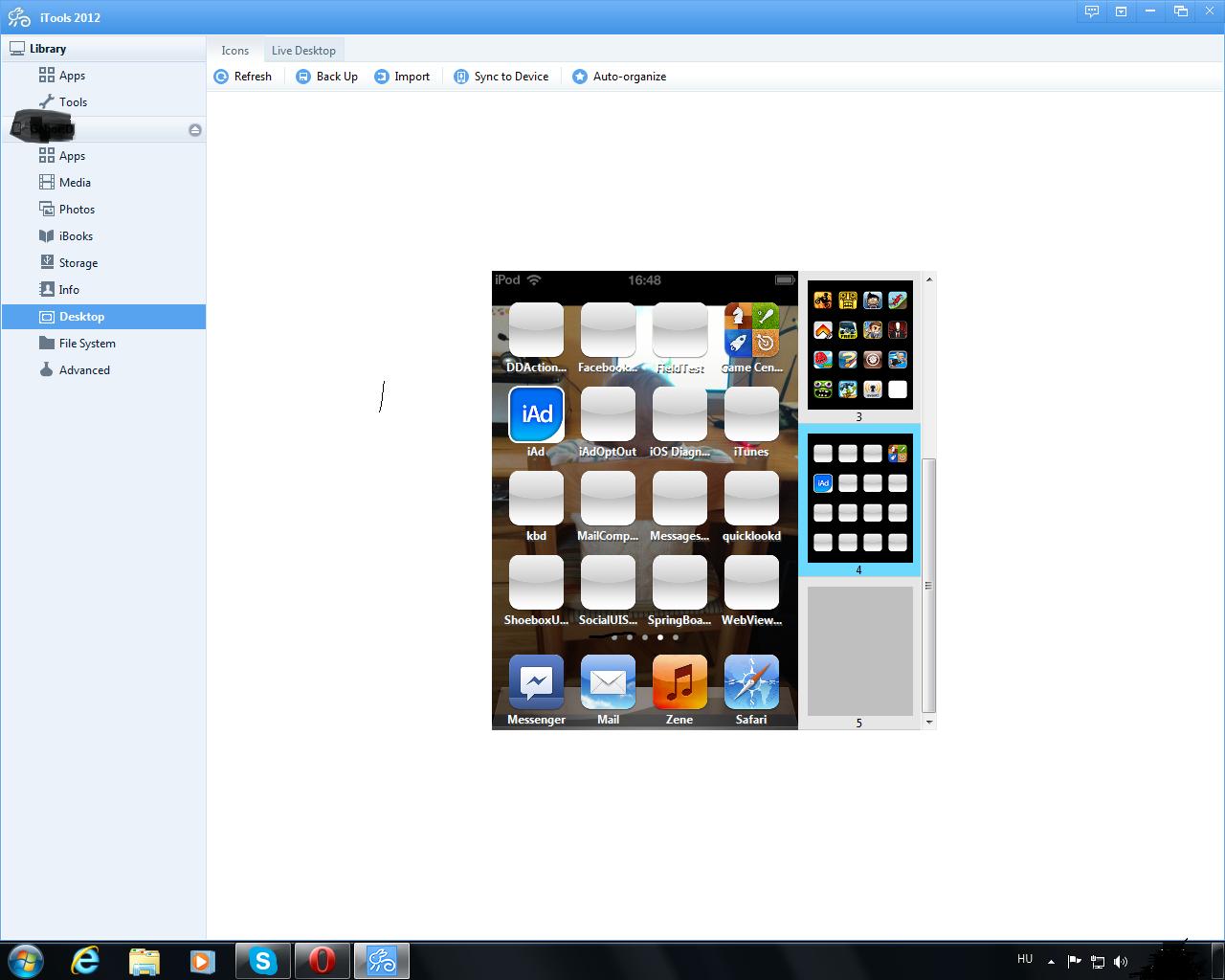Click the thumbnail list scroll-down arrow
The height and width of the screenshot is (980, 1225).
[928, 723]
